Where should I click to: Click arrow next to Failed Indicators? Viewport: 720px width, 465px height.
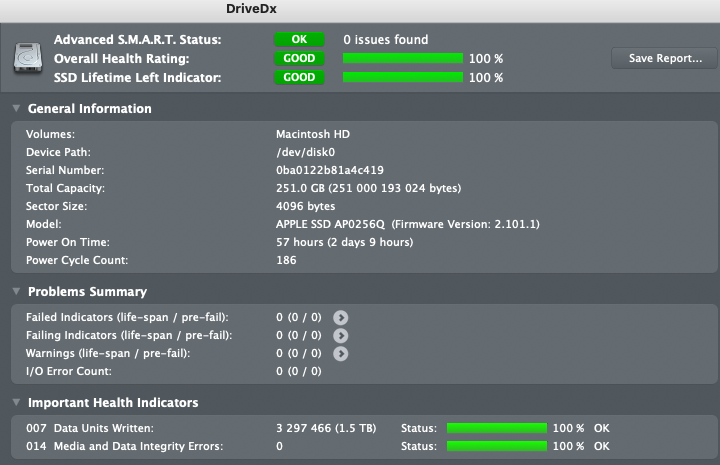coord(341,317)
